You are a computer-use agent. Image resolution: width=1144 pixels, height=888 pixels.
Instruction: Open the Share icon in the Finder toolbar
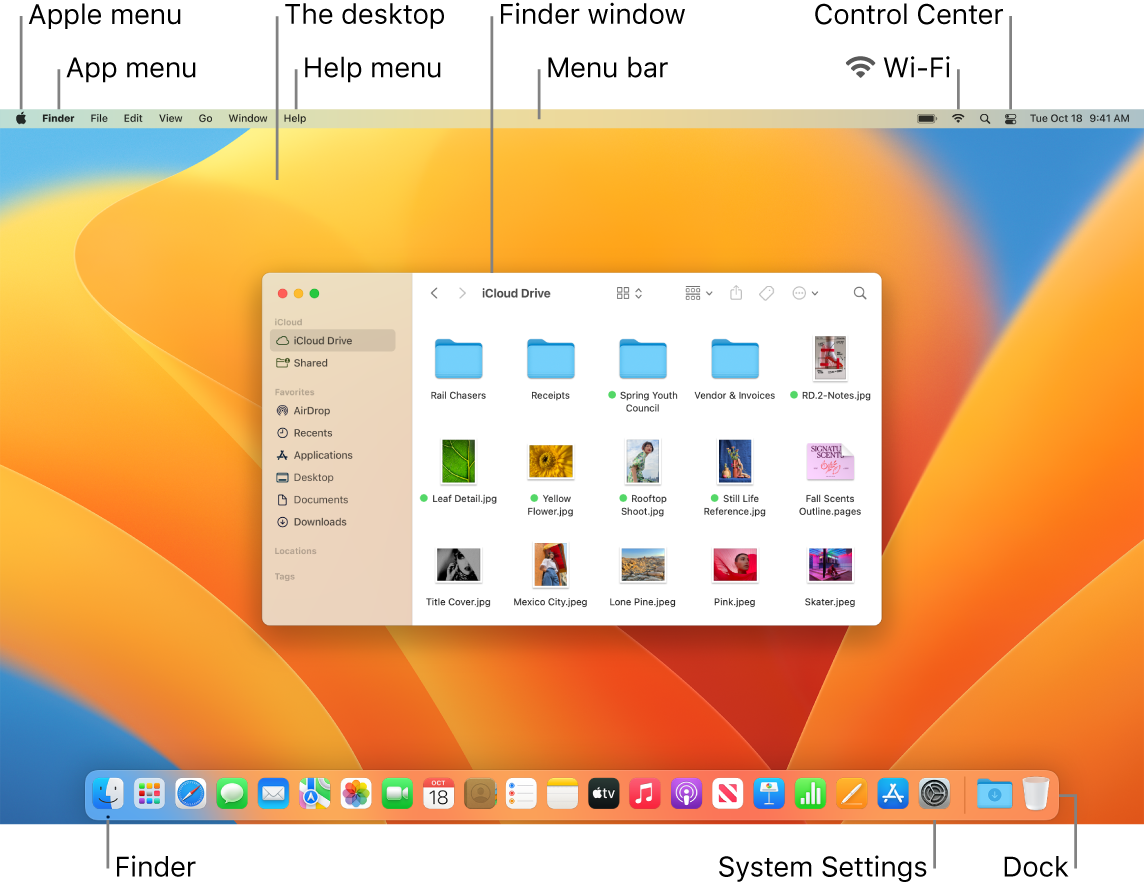click(736, 292)
